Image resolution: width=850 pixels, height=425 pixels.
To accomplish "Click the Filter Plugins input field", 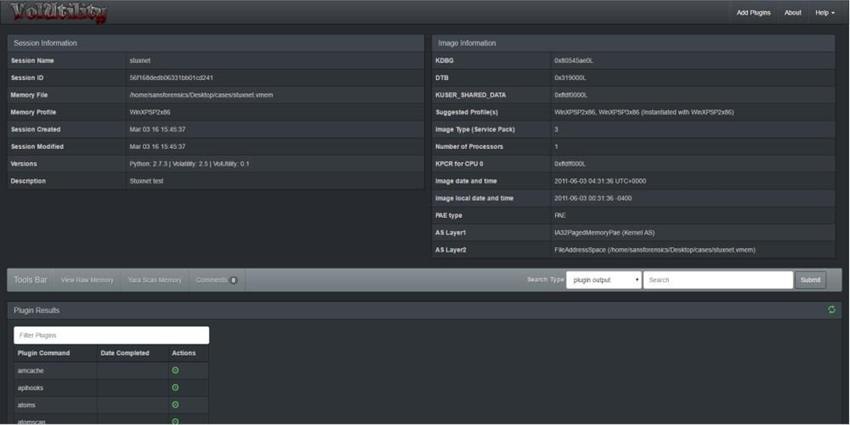I will click(111, 335).
